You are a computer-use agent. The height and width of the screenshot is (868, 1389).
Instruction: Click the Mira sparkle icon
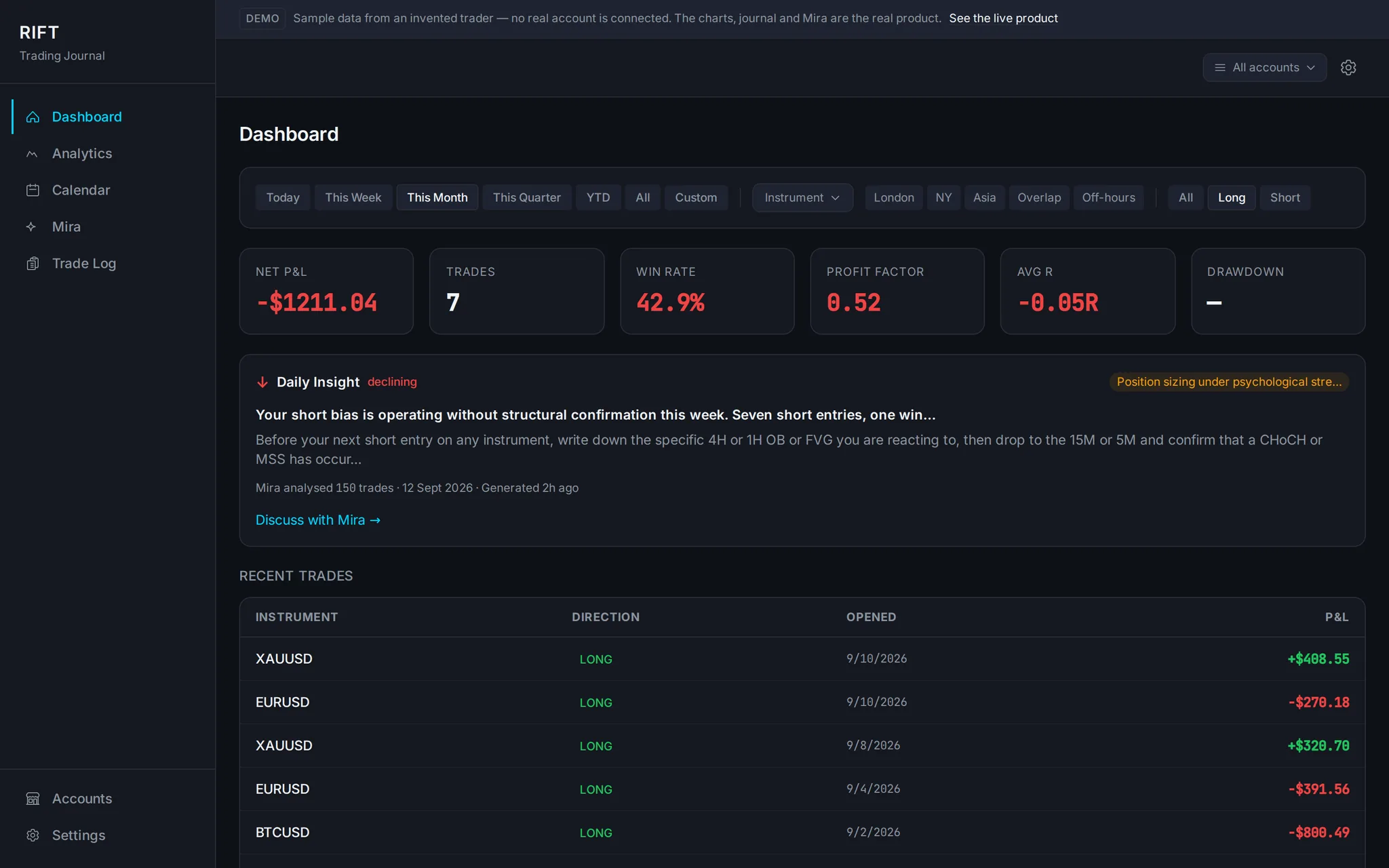tap(31, 227)
